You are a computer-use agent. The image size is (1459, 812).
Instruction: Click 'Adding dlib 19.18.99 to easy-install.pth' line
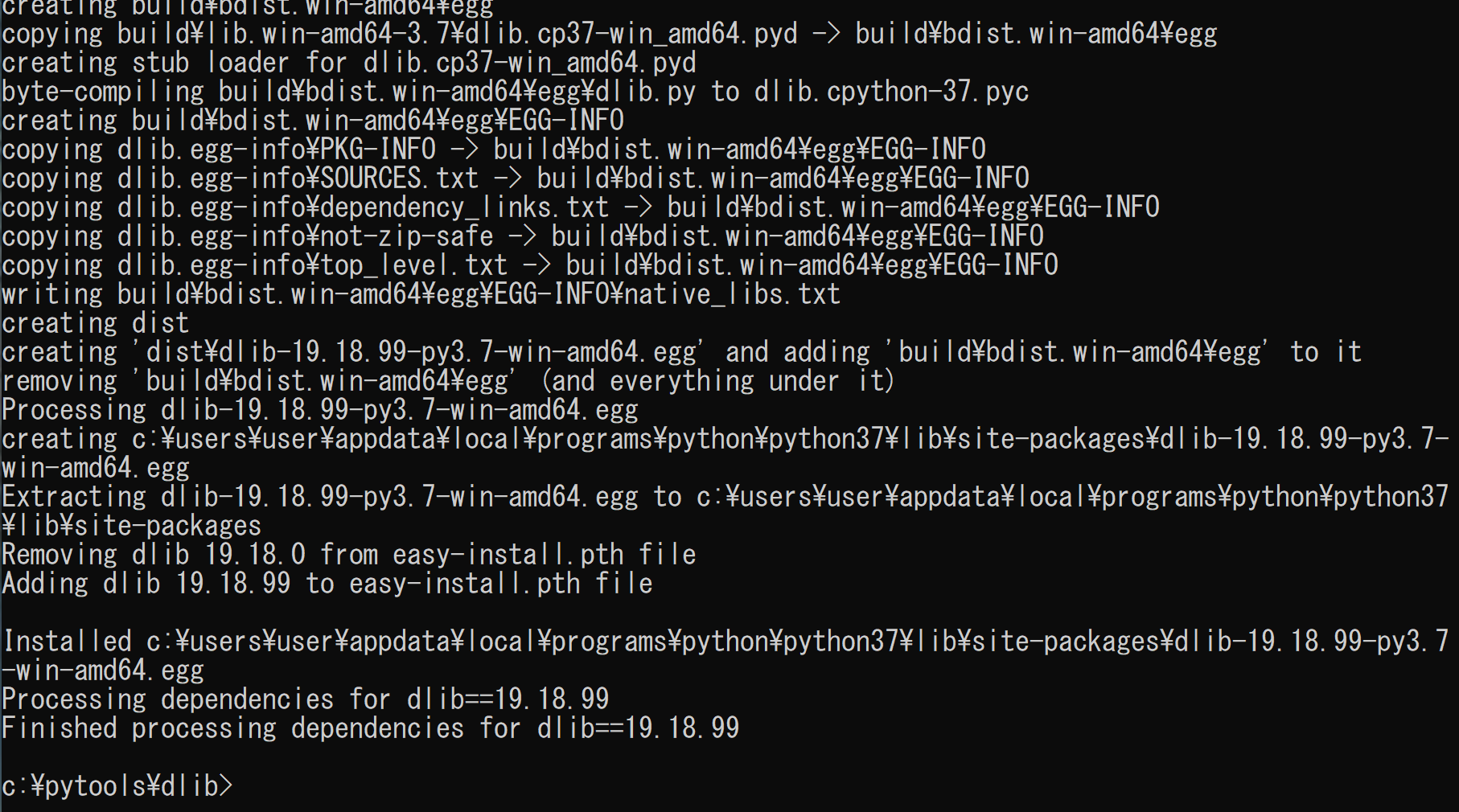[327, 583]
